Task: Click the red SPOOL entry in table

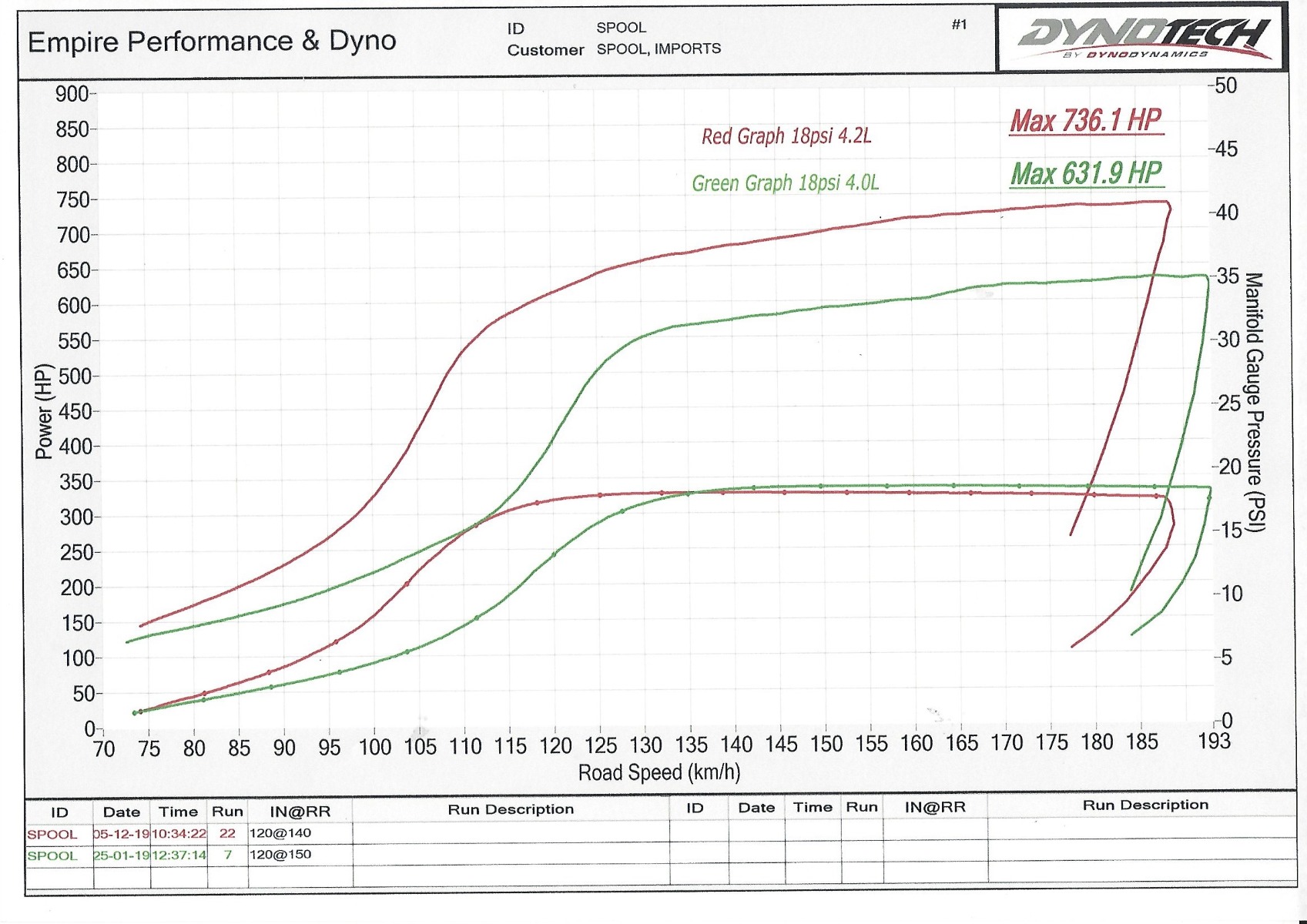Action: [x=52, y=834]
